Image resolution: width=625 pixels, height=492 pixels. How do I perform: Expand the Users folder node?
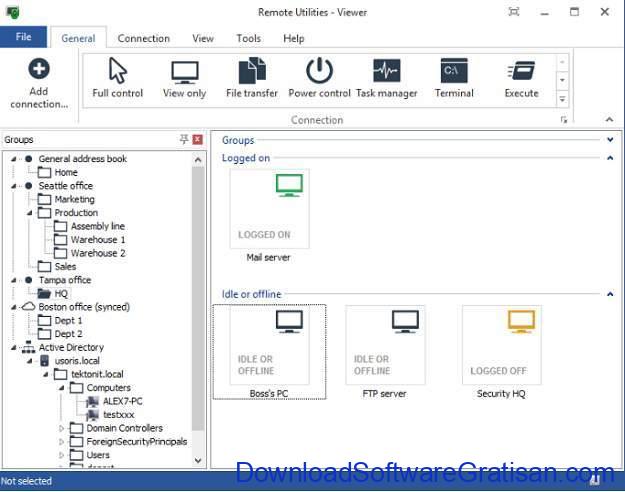(x=61, y=455)
